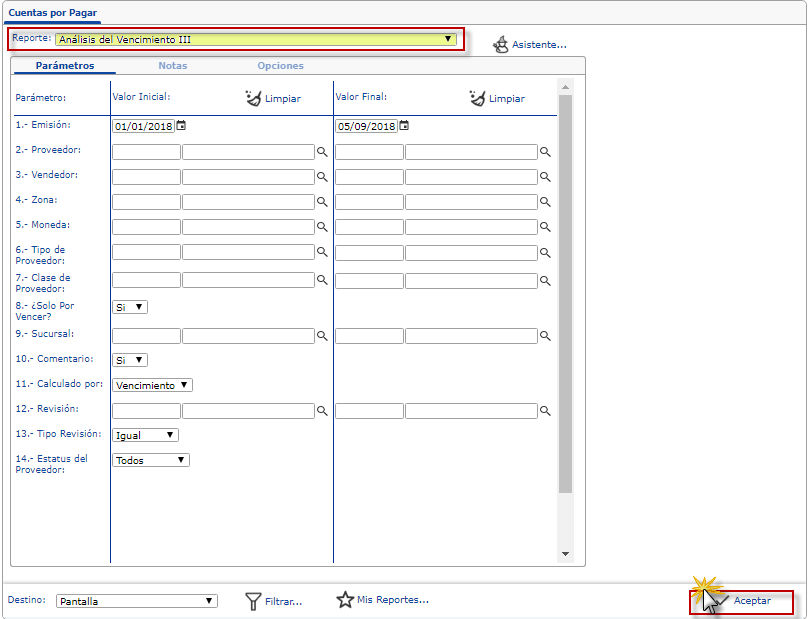Open Estatus del Proveedor dropdown
Viewport: 809px width, 619px height.
pos(151,460)
